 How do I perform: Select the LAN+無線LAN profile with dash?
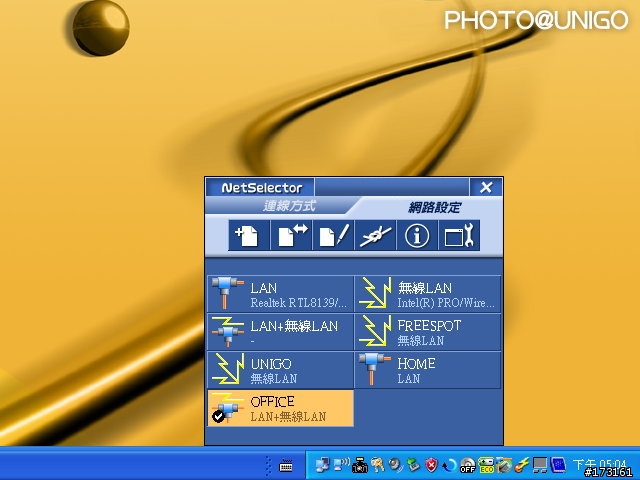(x=280, y=332)
